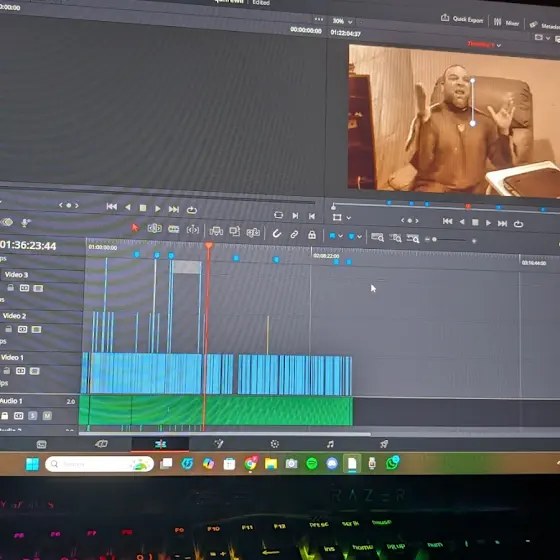Screen dimensions: 560x560
Task: Click the Overwrite Clip toolbar icon
Action: tap(235, 231)
